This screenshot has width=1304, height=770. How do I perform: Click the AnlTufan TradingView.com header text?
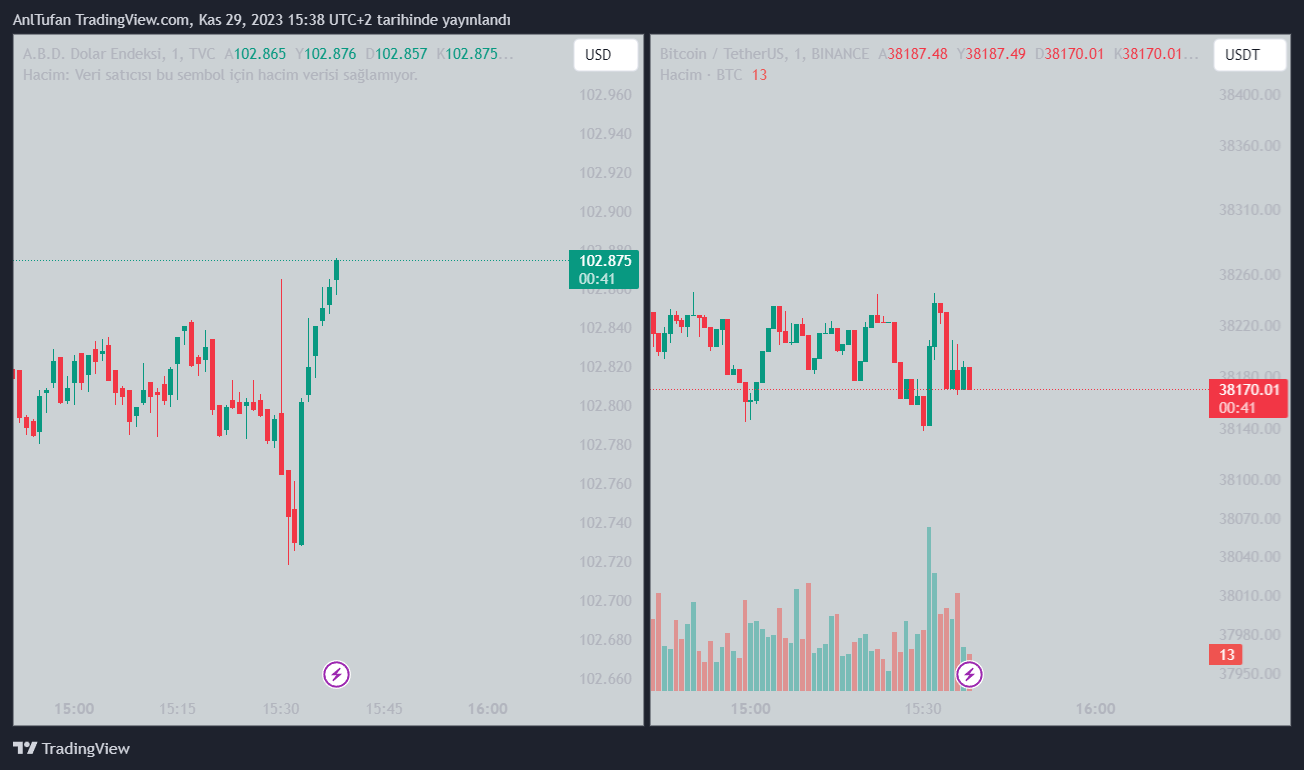point(260,20)
